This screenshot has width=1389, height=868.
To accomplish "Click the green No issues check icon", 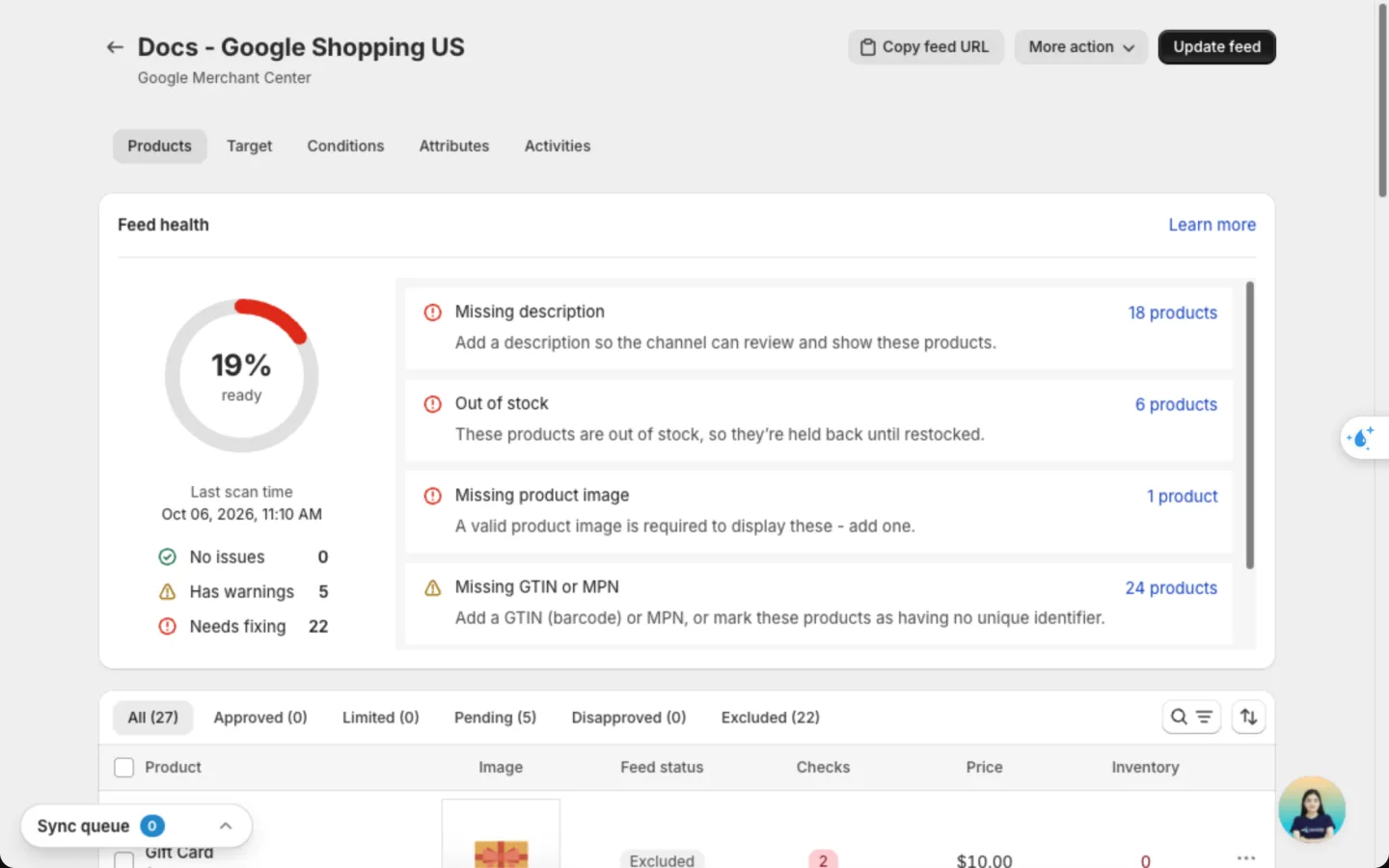I will click(x=167, y=557).
